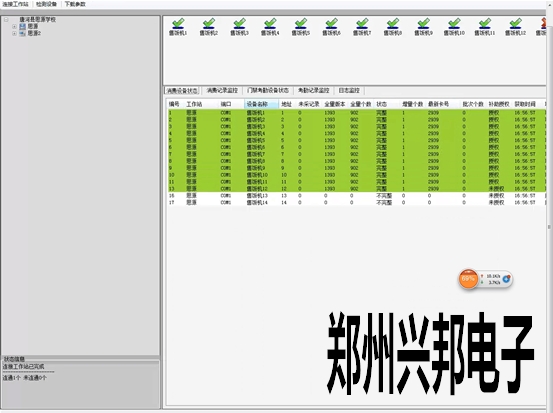Sort by the 获取时间 column header

pos(525,104)
